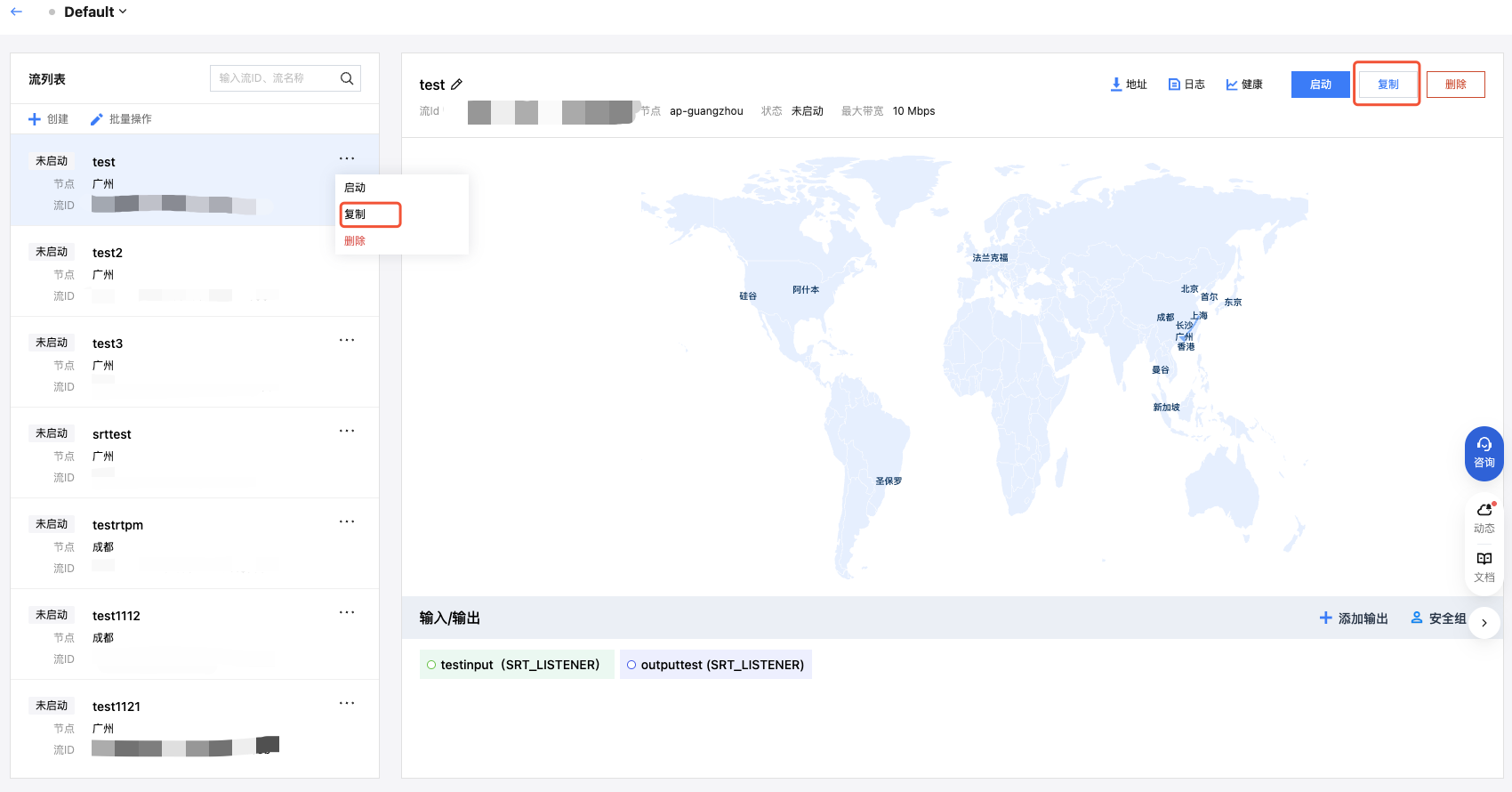Viewport: 1512px width, 792px height.
Task: Click the plus icon to create stream
Action: (x=35, y=119)
